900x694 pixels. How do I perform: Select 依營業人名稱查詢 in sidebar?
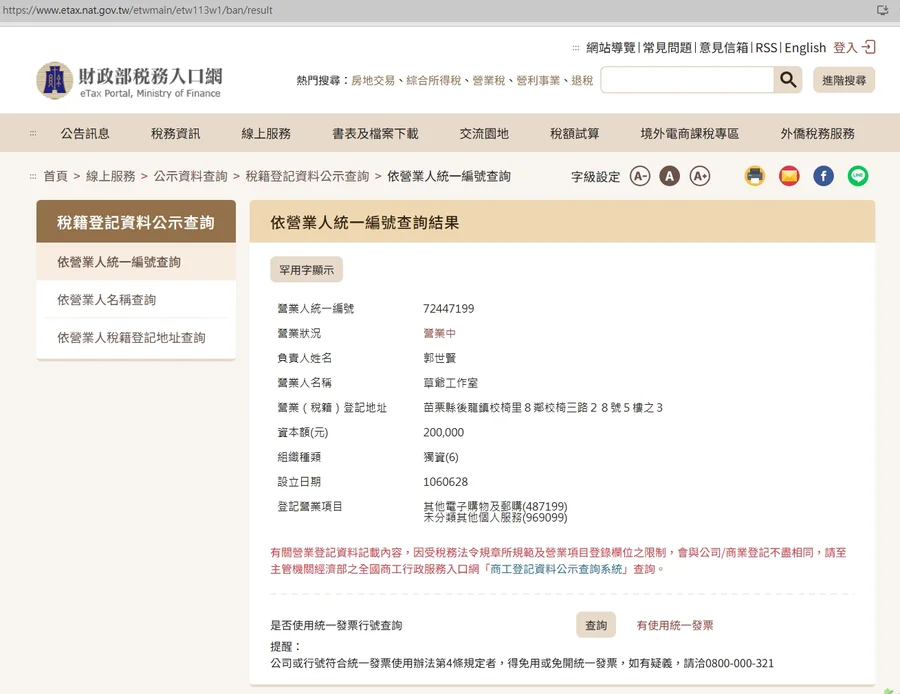pyautogui.click(x=107, y=300)
